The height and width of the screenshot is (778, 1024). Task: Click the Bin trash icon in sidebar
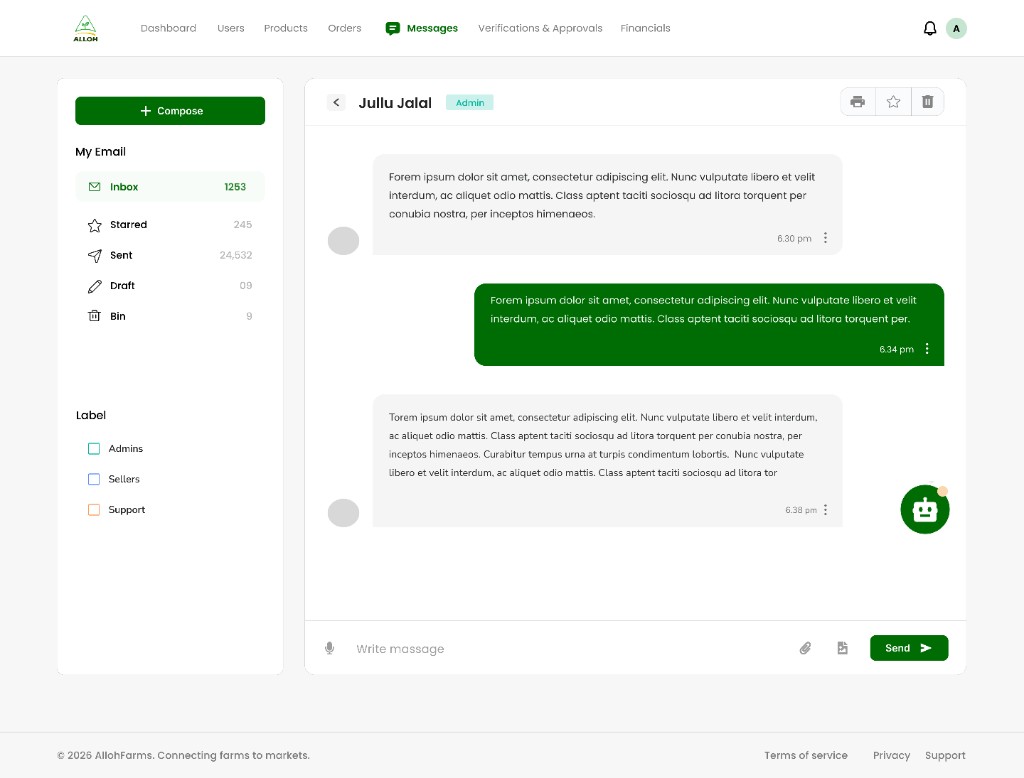(95, 316)
